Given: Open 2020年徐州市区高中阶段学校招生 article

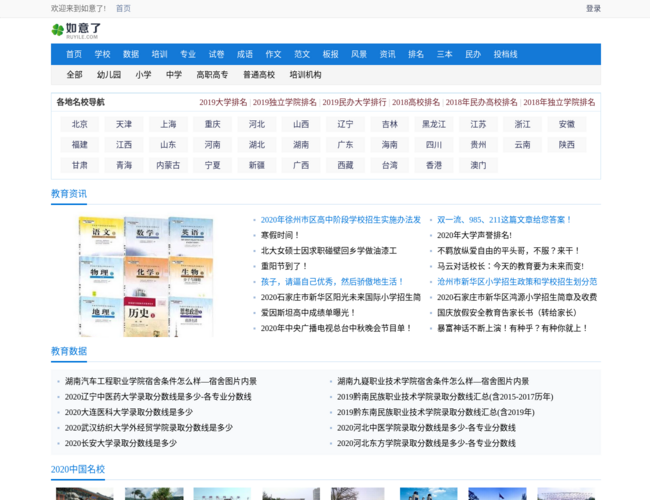Looking at the screenshot, I should [x=341, y=220].
